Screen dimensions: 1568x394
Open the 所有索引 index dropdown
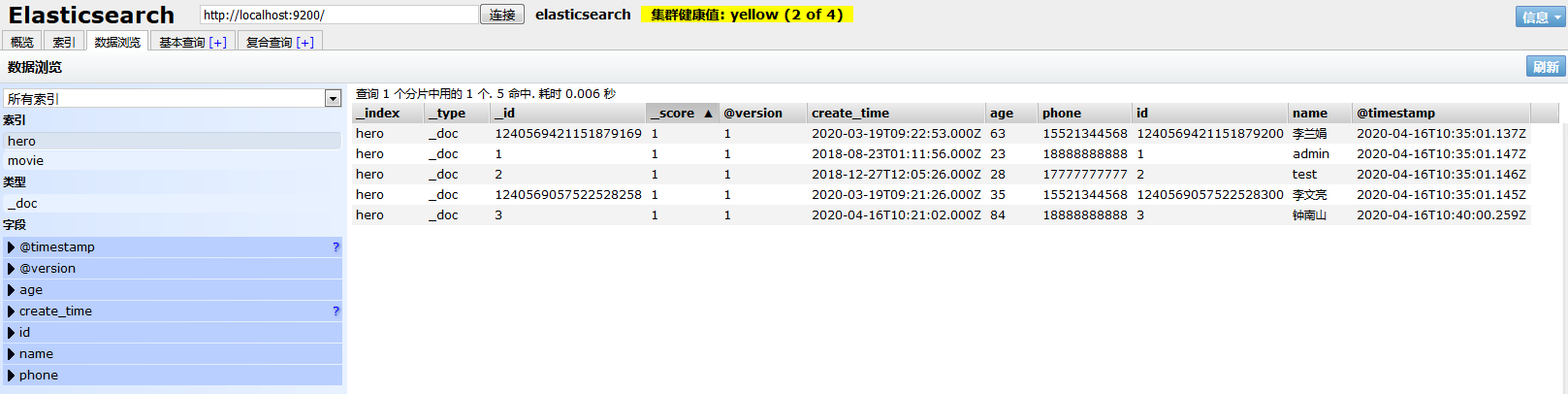(173, 98)
